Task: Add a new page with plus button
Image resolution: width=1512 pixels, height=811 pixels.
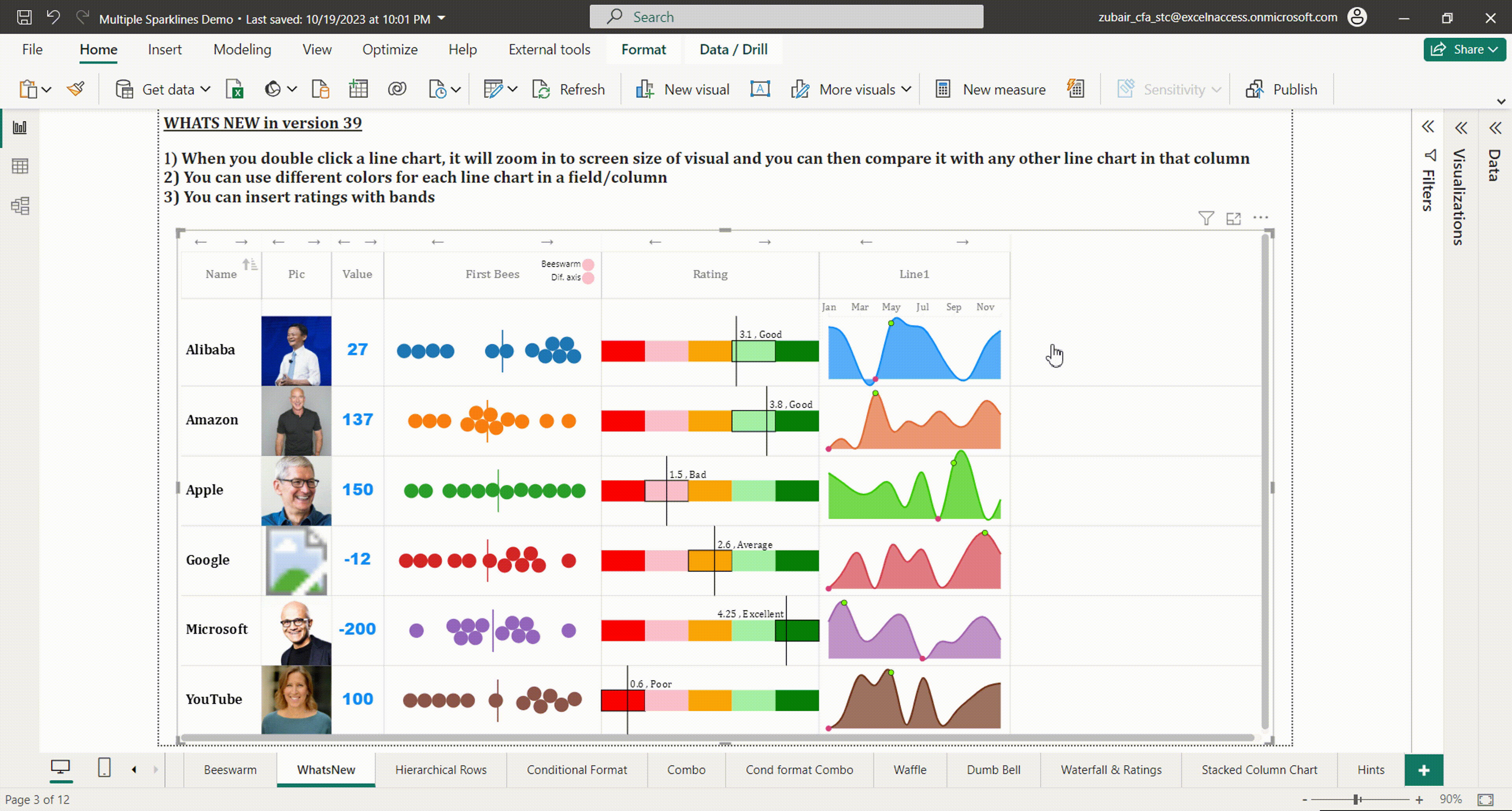Action: tap(1424, 770)
